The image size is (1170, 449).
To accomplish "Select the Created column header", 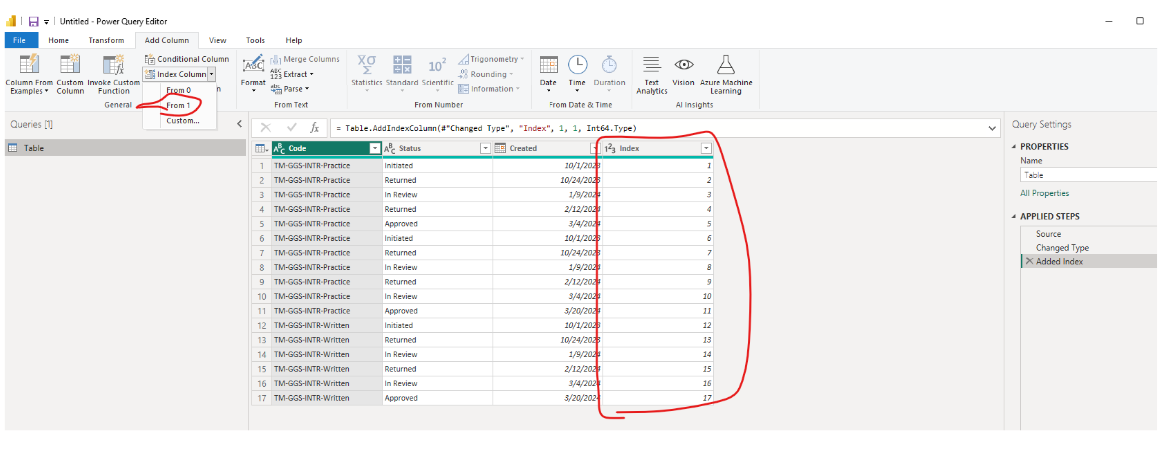I will (548, 148).
